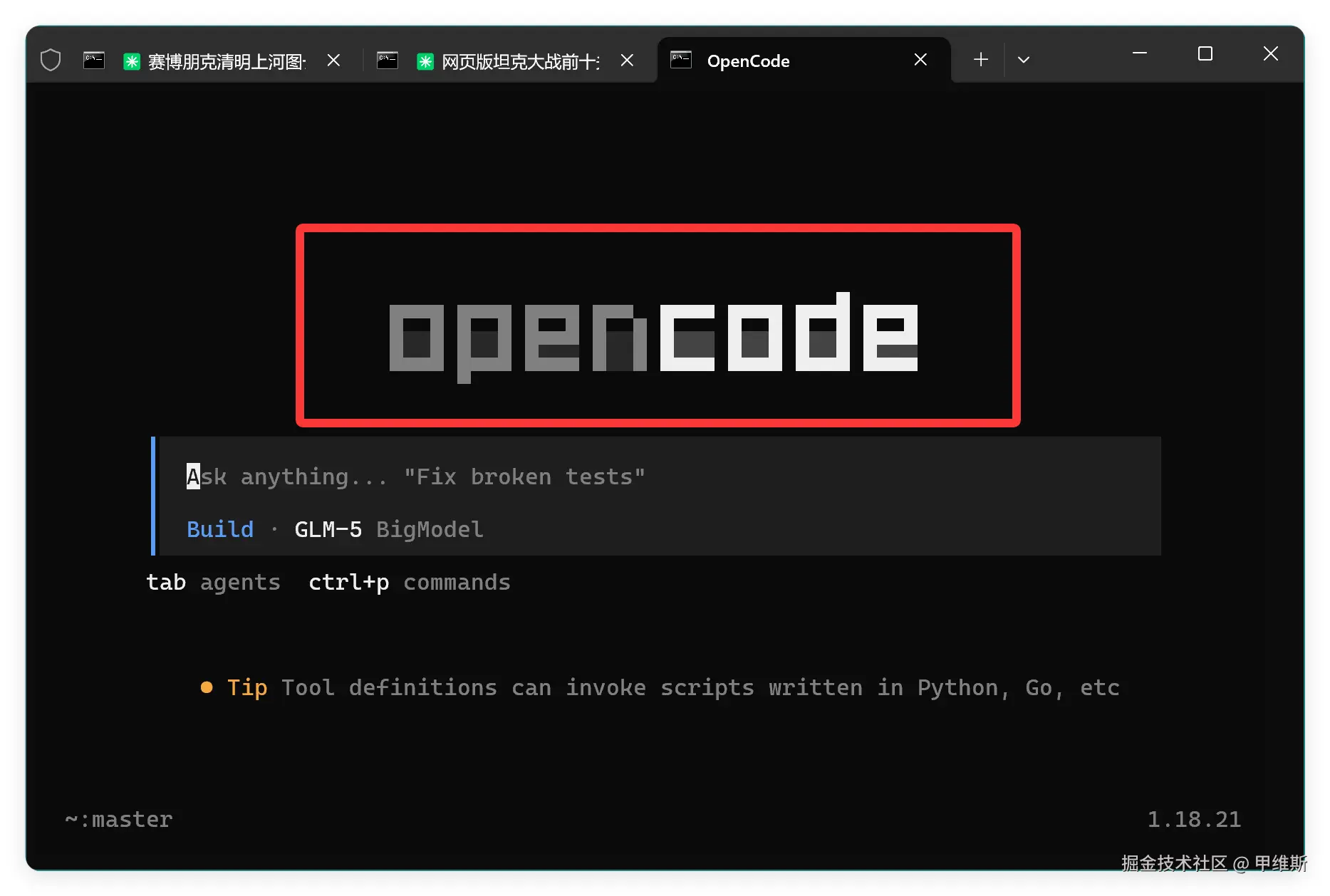The width and height of the screenshot is (1330, 896).
Task: Click the terminal icon on 网页版坦克大战前十 tab
Action: pyautogui.click(x=388, y=61)
